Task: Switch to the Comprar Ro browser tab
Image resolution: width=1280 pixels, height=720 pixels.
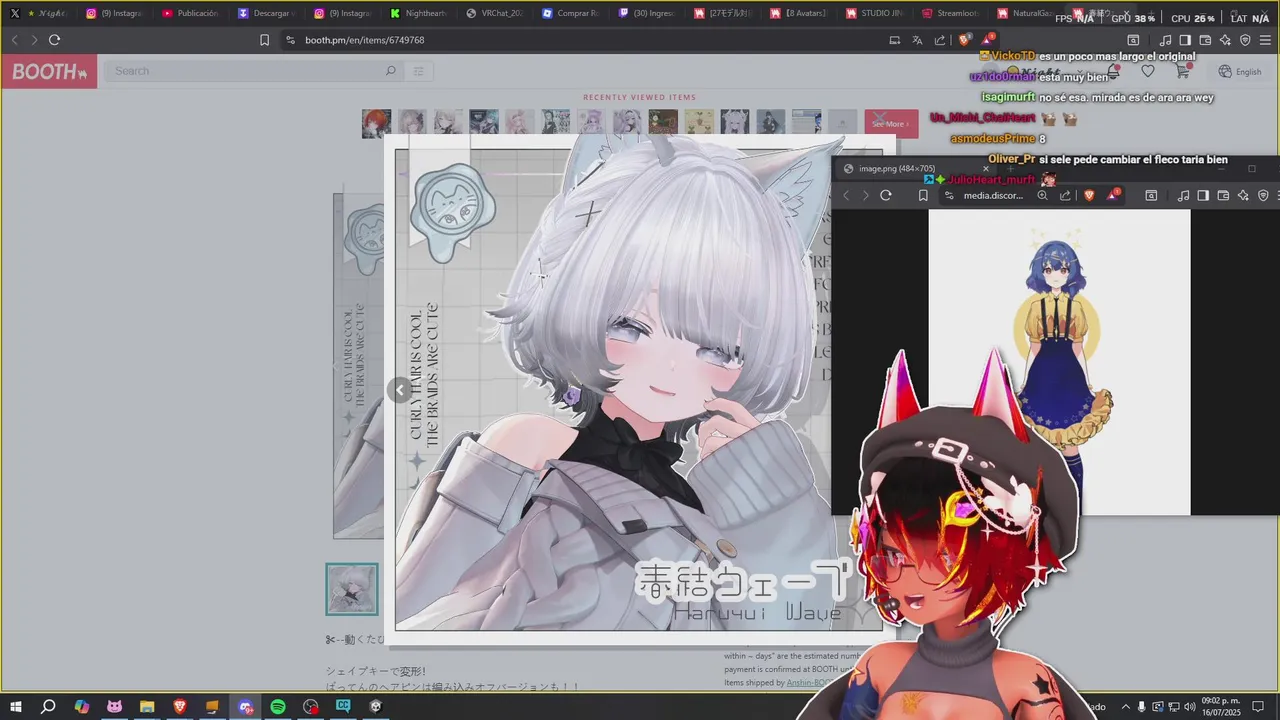Action: 570,14
